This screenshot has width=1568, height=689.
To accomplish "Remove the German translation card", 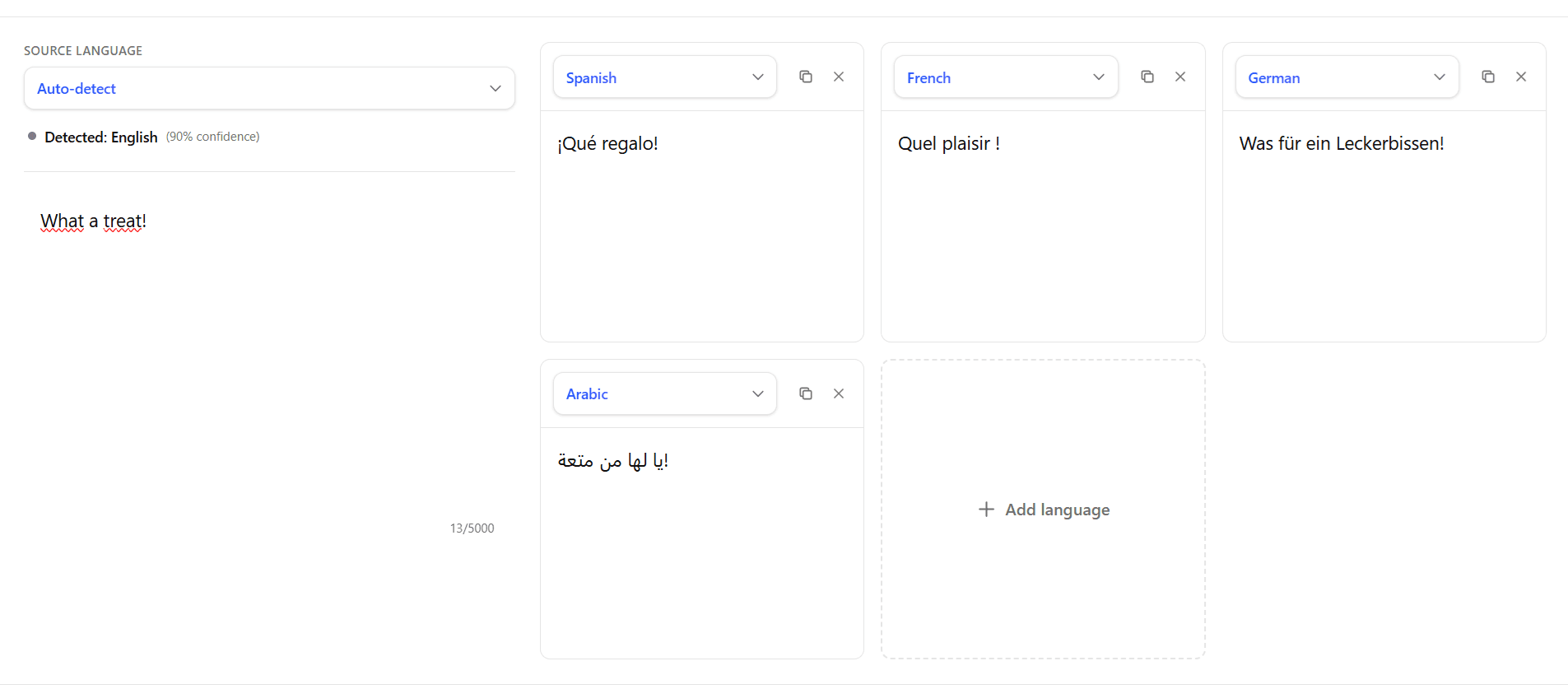I will coord(1520,77).
